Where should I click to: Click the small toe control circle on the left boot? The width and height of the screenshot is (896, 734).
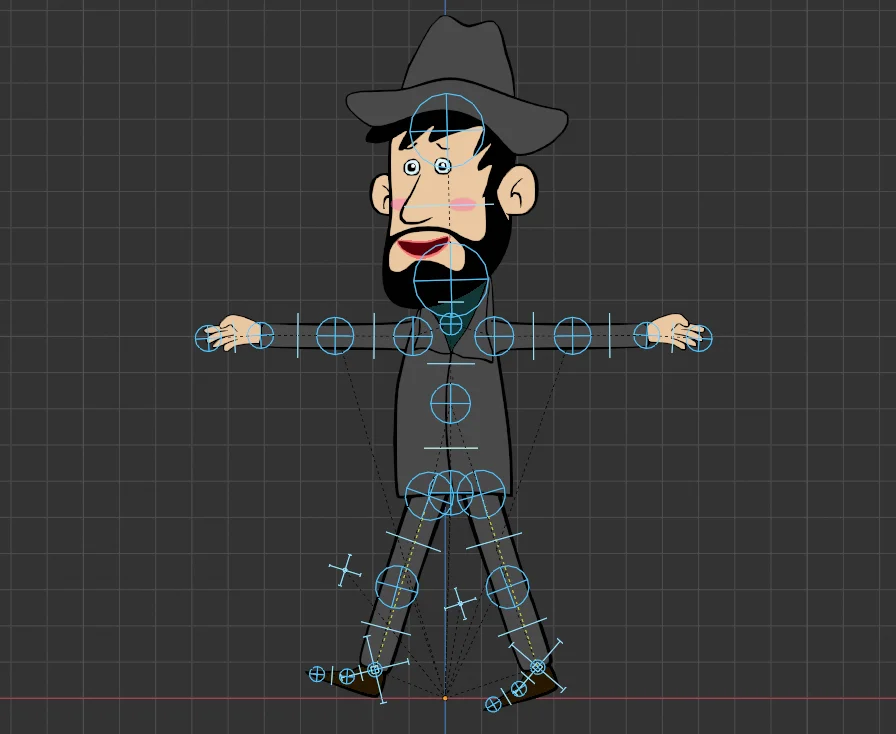[x=318, y=672]
